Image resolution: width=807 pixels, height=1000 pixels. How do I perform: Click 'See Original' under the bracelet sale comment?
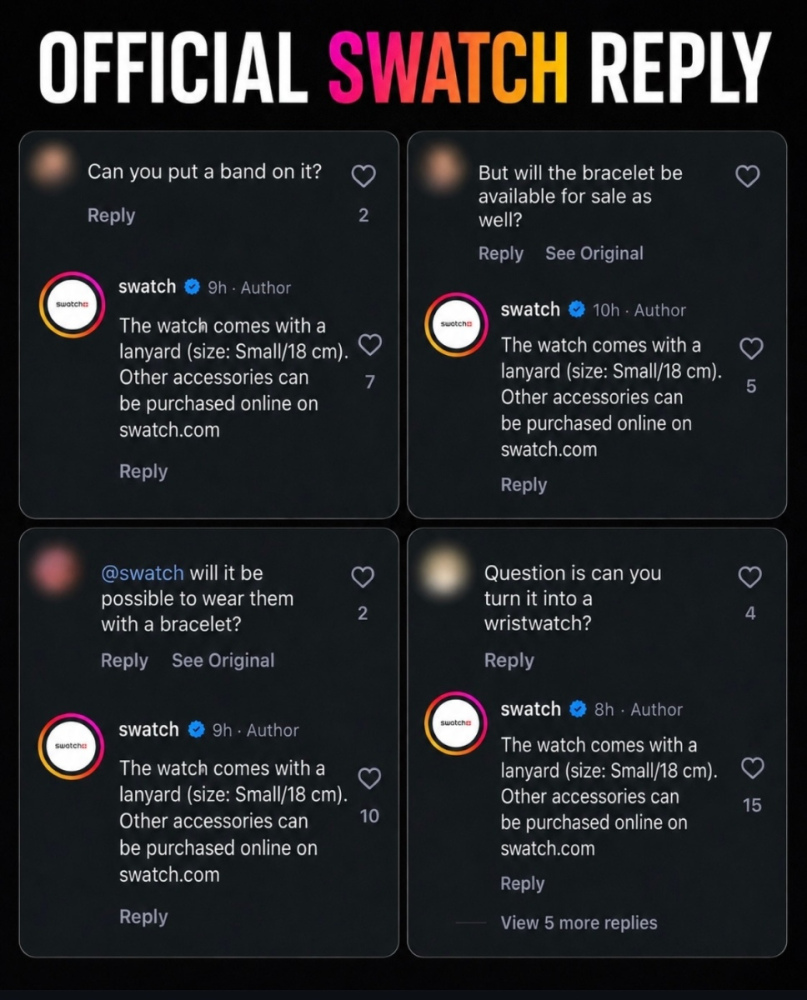pyautogui.click(x=594, y=253)
